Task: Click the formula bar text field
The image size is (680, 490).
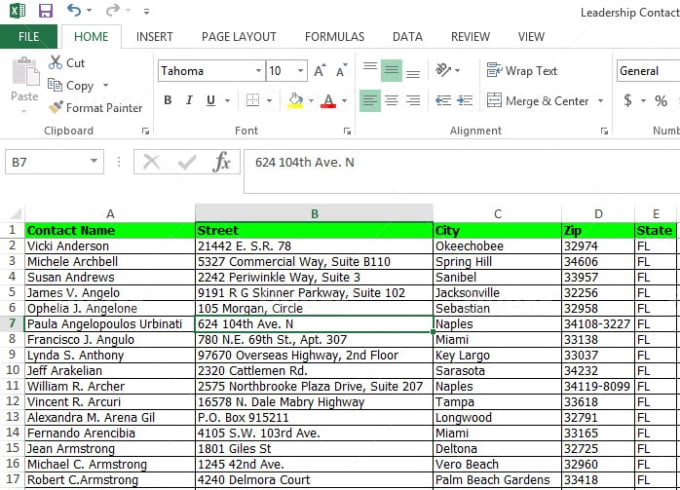Action: pos(462,171)
